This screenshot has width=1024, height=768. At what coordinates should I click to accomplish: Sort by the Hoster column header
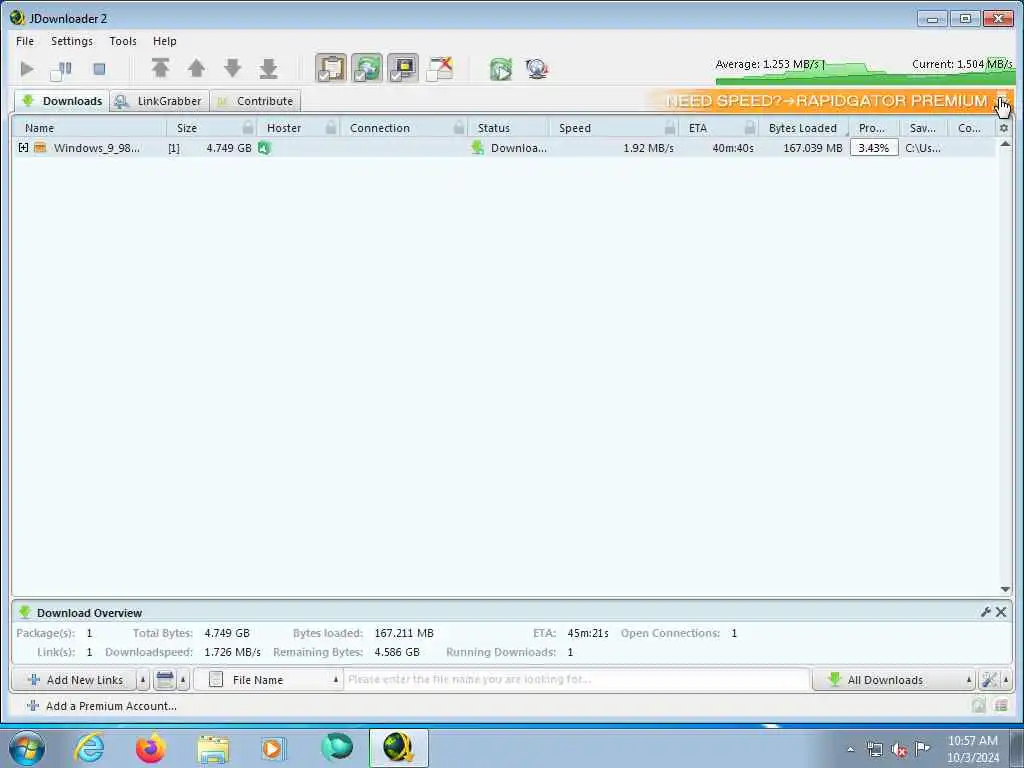284,128
